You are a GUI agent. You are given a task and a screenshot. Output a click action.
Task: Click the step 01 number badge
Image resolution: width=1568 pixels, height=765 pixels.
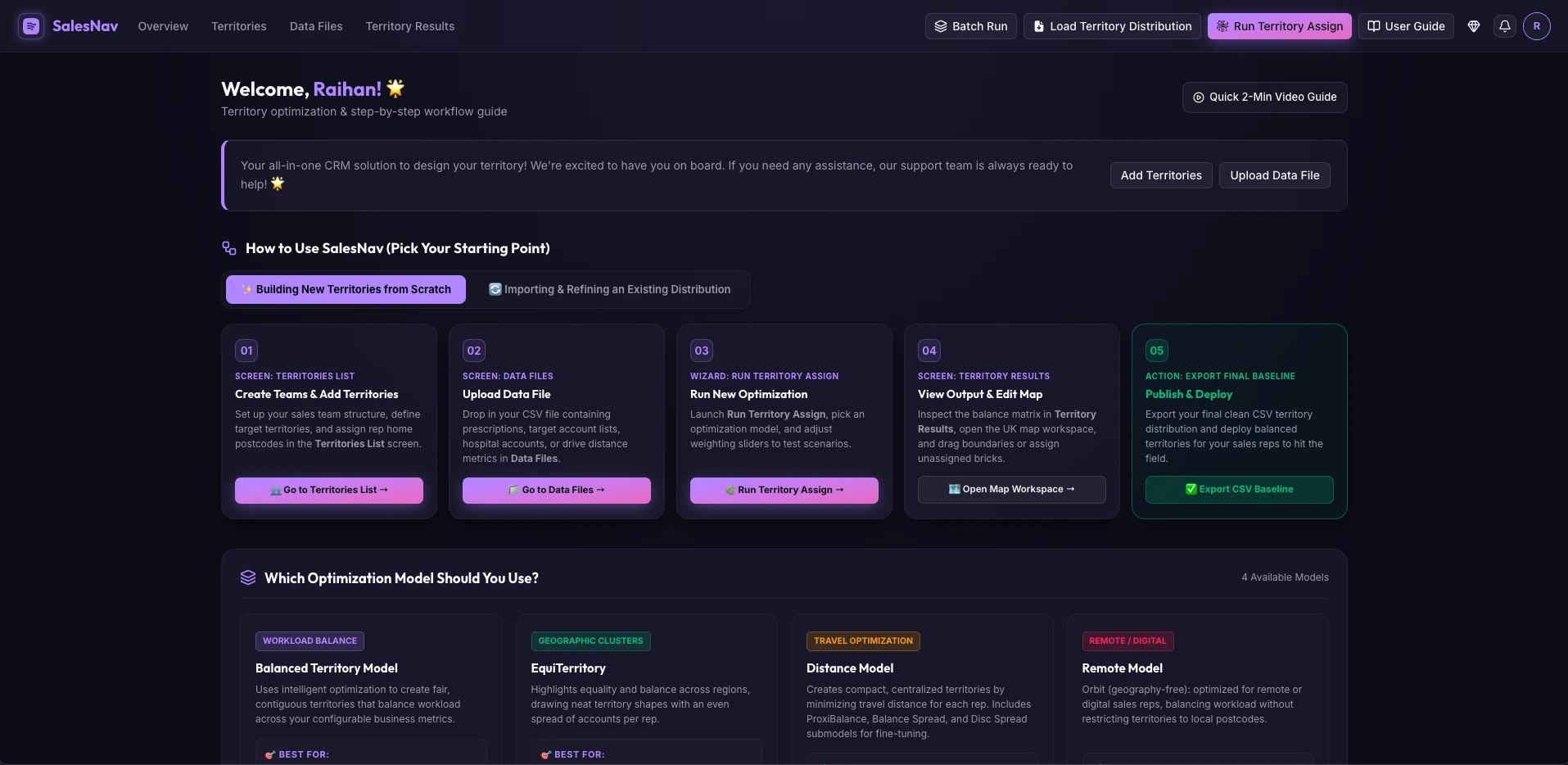[x=246, y=351]
